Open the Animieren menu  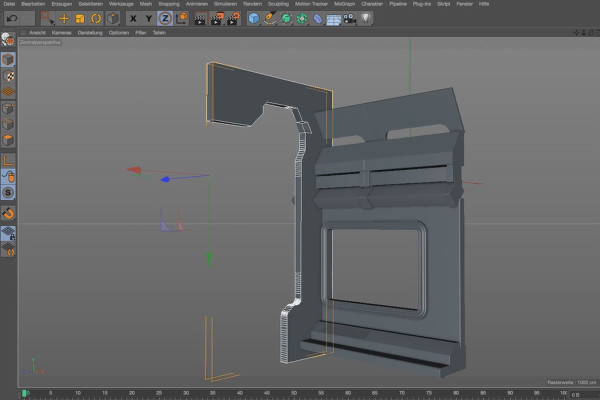[197, 4]
